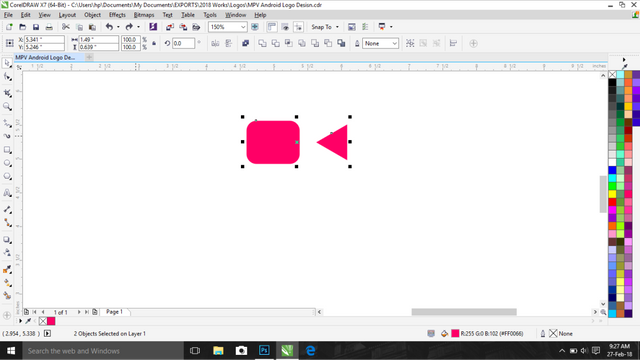Toggle full-screen preview icon beside zoom
The image size is (640, 360).
coord(255,27)
